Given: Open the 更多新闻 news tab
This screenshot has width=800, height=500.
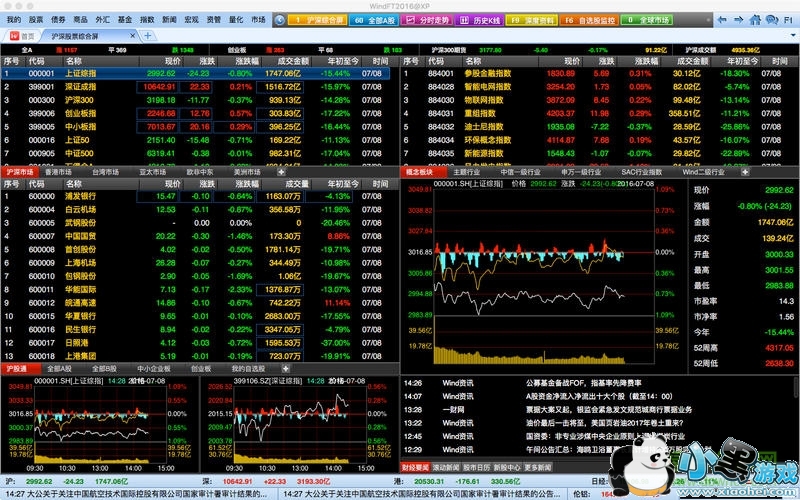Looking at the screenshot, I should [x=538, y=467].
